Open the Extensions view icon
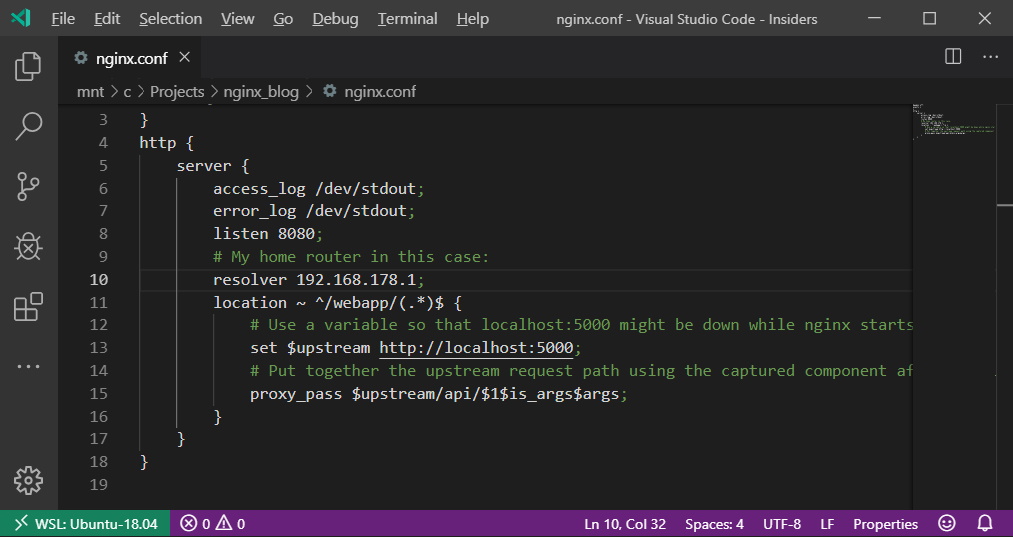This screenshot has height=537, width=1013. (28, 306)
